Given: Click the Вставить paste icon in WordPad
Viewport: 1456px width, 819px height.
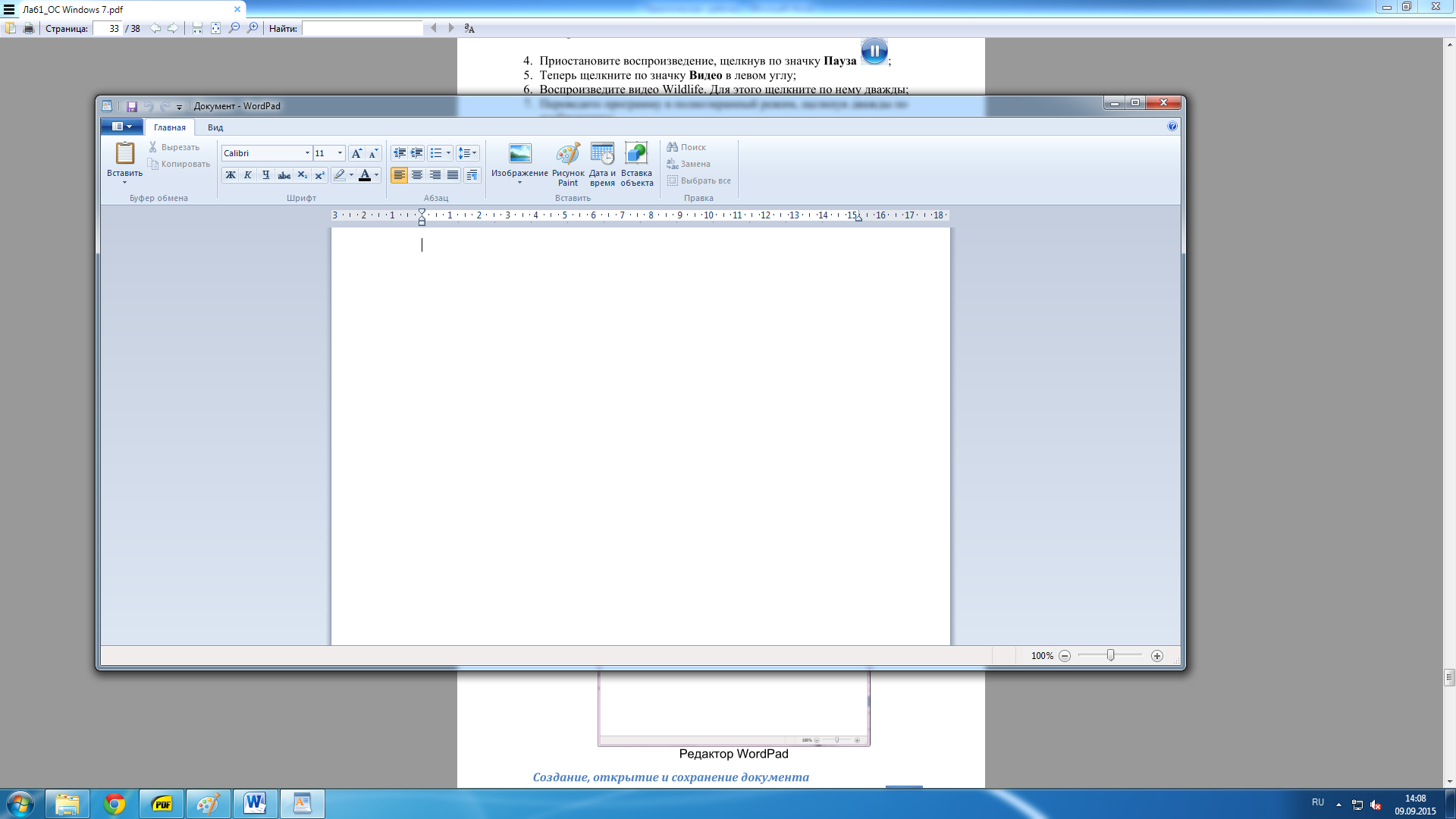Looking at the screenshot, I should coord(124,153).
